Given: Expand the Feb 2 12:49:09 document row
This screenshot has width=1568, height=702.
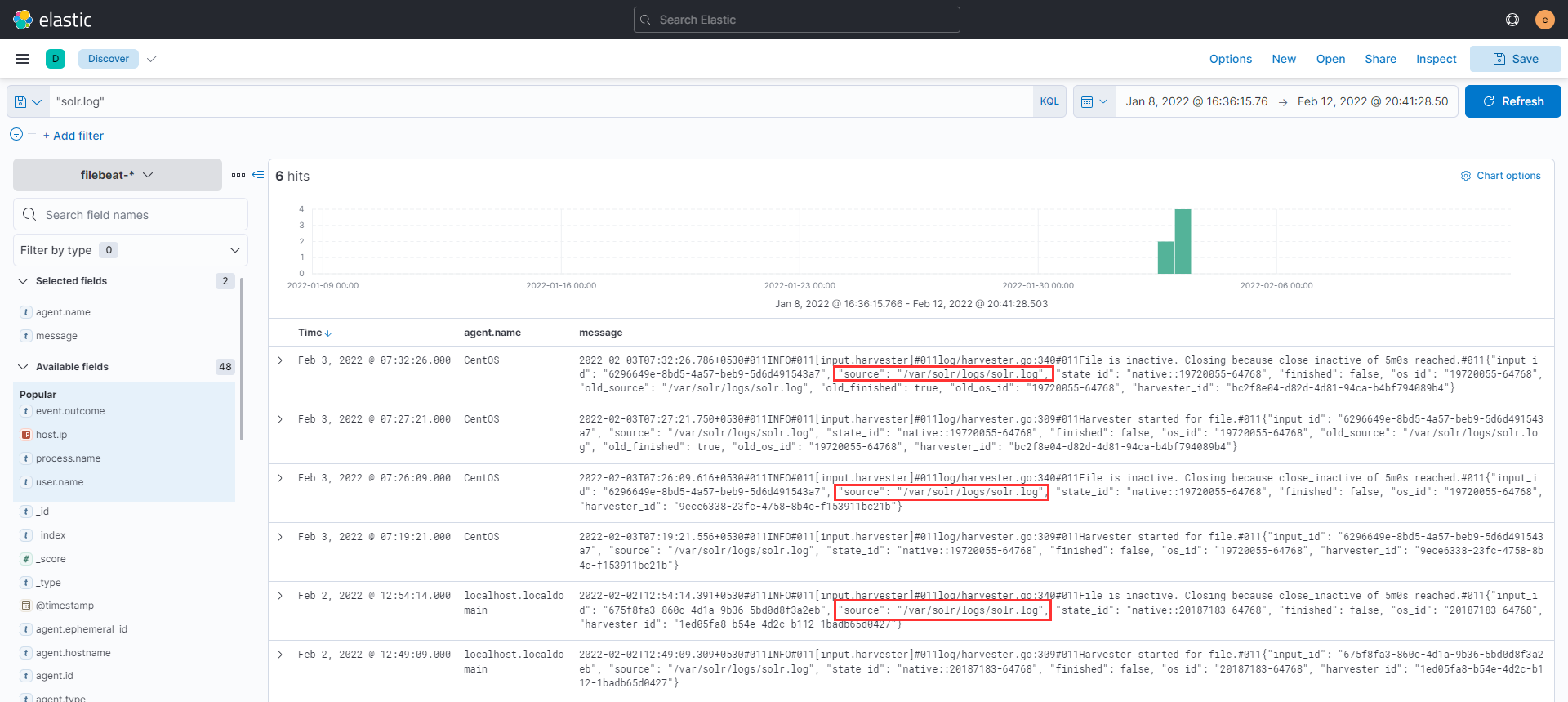Looking at the screenshot, I should tap(280, 655).
